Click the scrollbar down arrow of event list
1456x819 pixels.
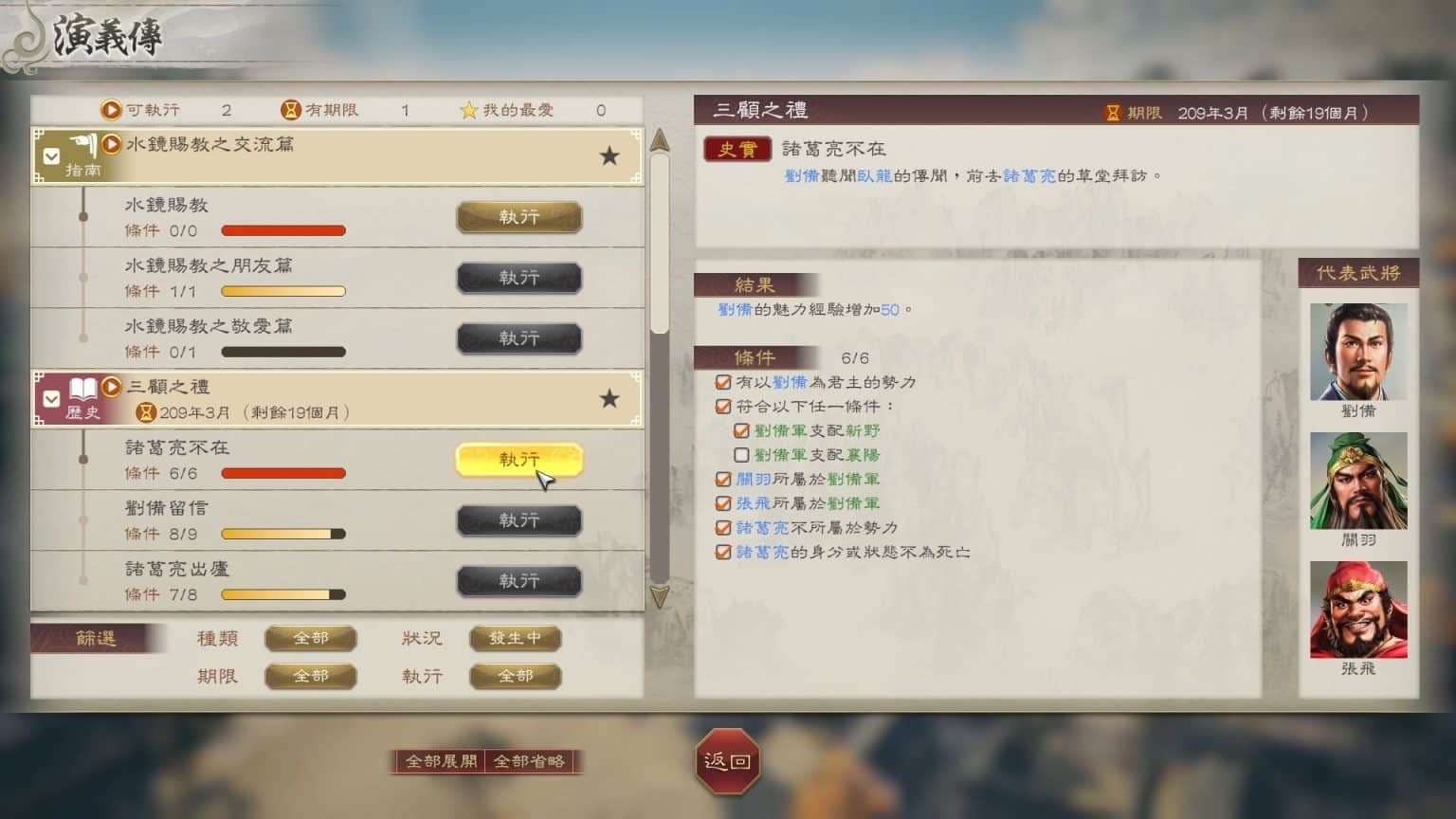tap(660, 596)
